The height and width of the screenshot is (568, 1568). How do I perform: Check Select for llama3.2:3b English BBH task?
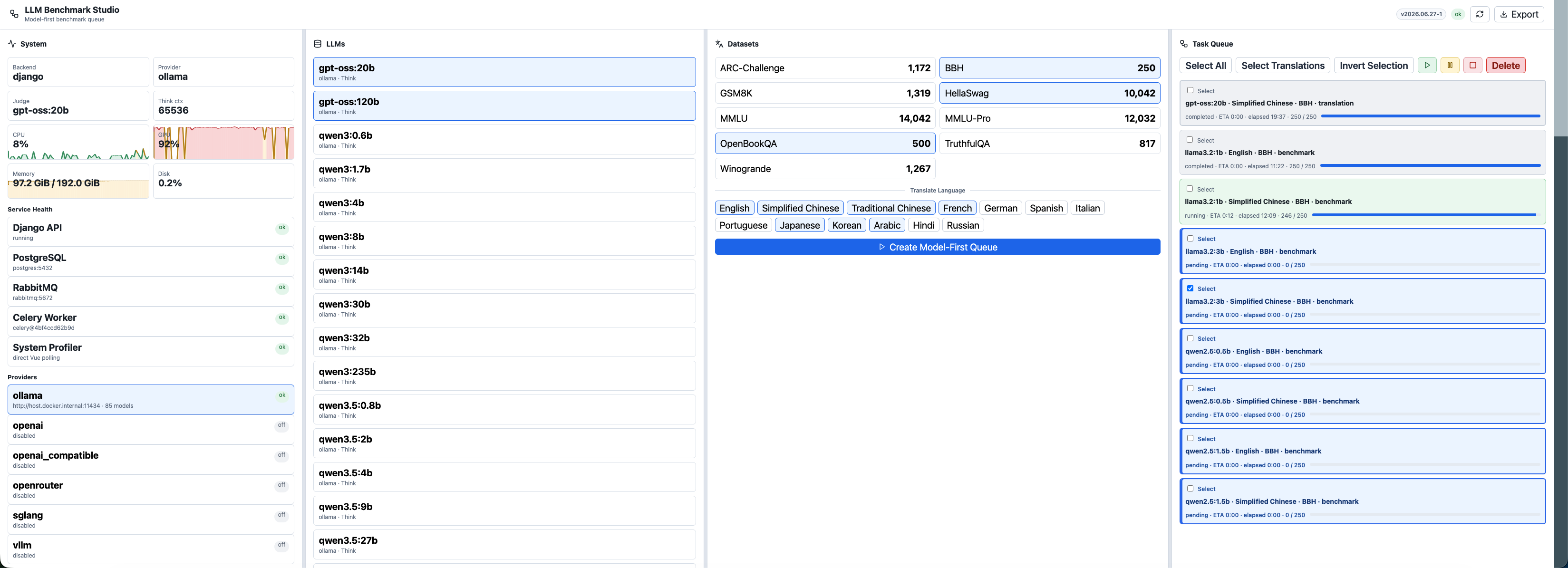coord(1190,238)
